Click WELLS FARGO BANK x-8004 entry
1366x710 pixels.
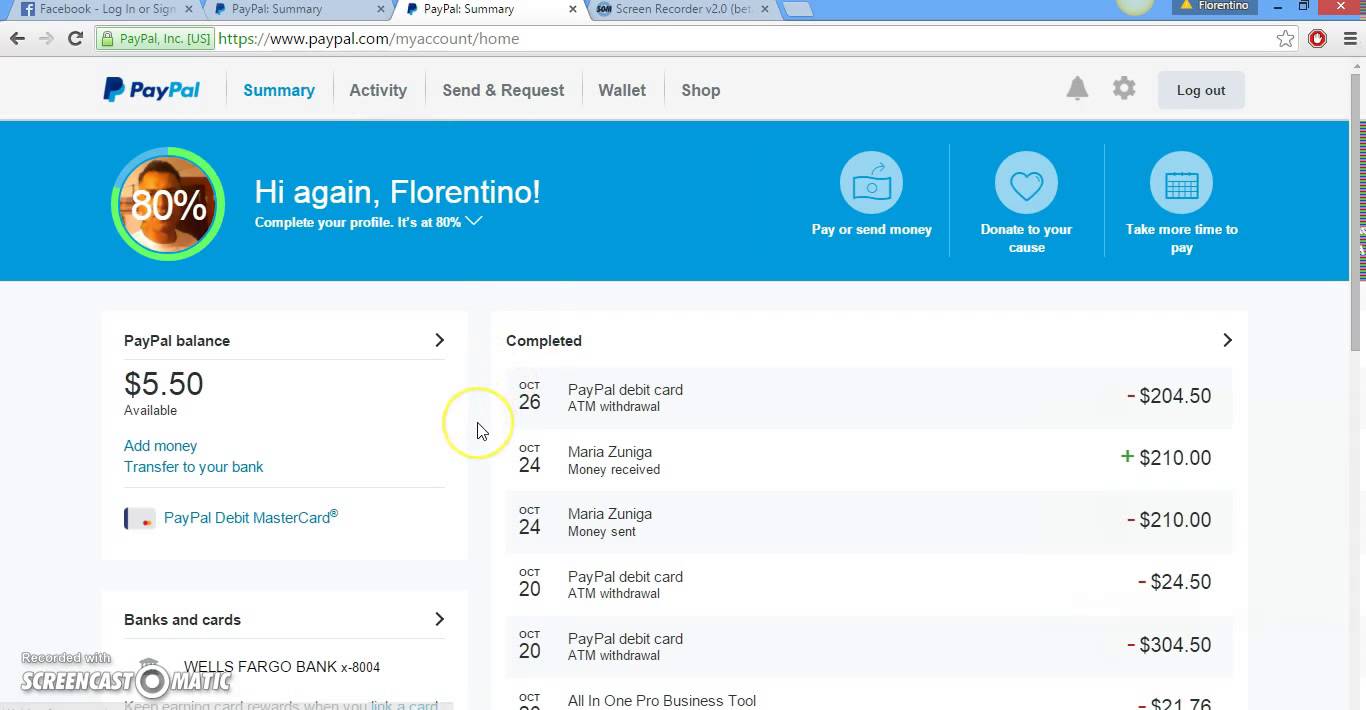coord(282,667)
